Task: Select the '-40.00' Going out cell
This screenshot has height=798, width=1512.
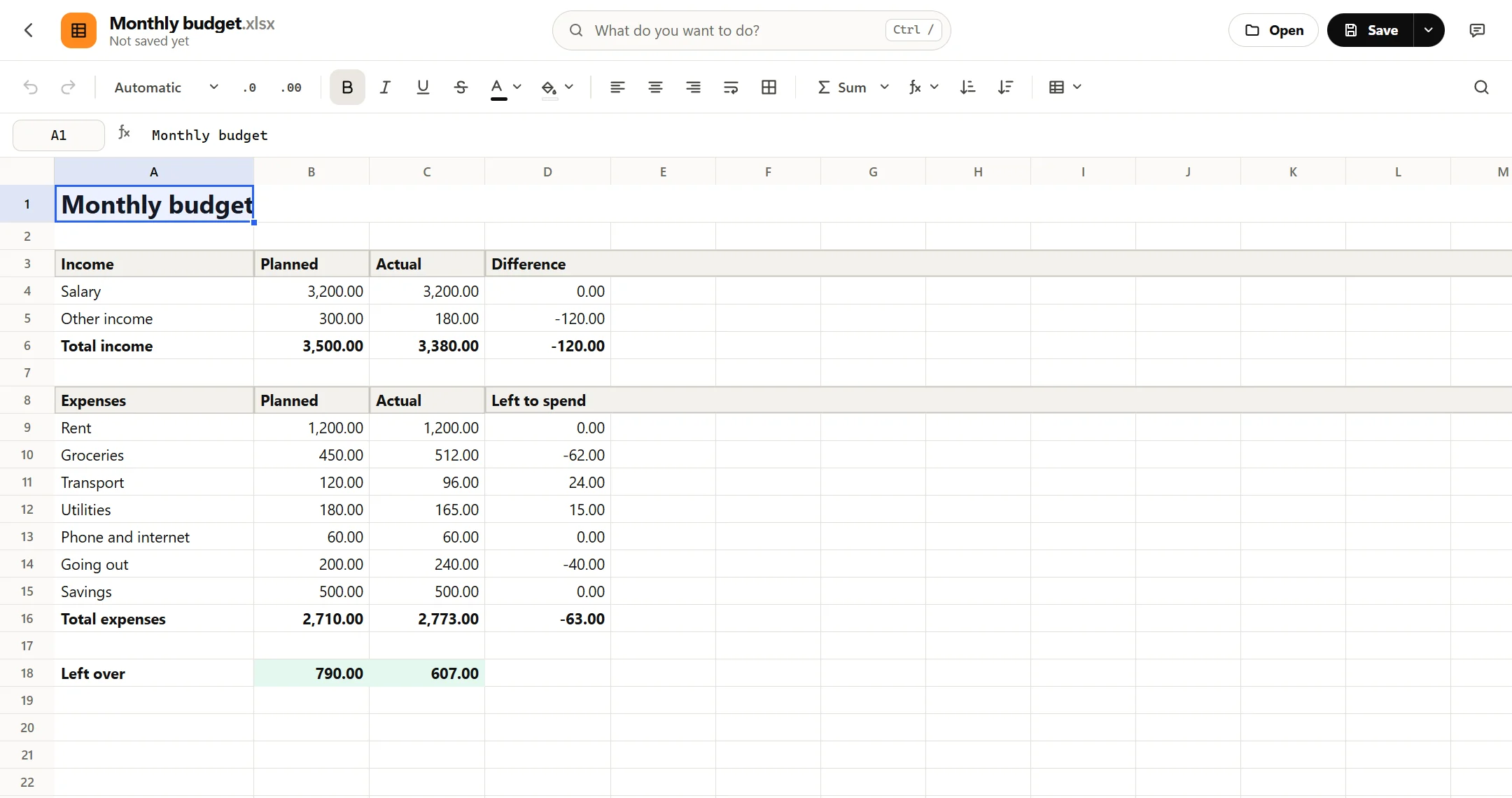Action: click(547, 564)
